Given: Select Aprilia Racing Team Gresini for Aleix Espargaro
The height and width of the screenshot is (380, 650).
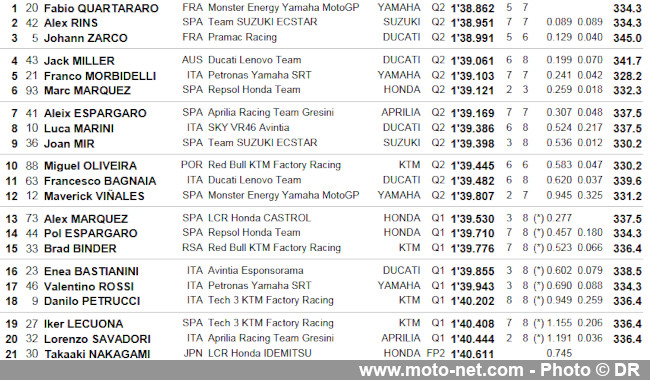Looking at the screenshot, I should tap(271, 113).
